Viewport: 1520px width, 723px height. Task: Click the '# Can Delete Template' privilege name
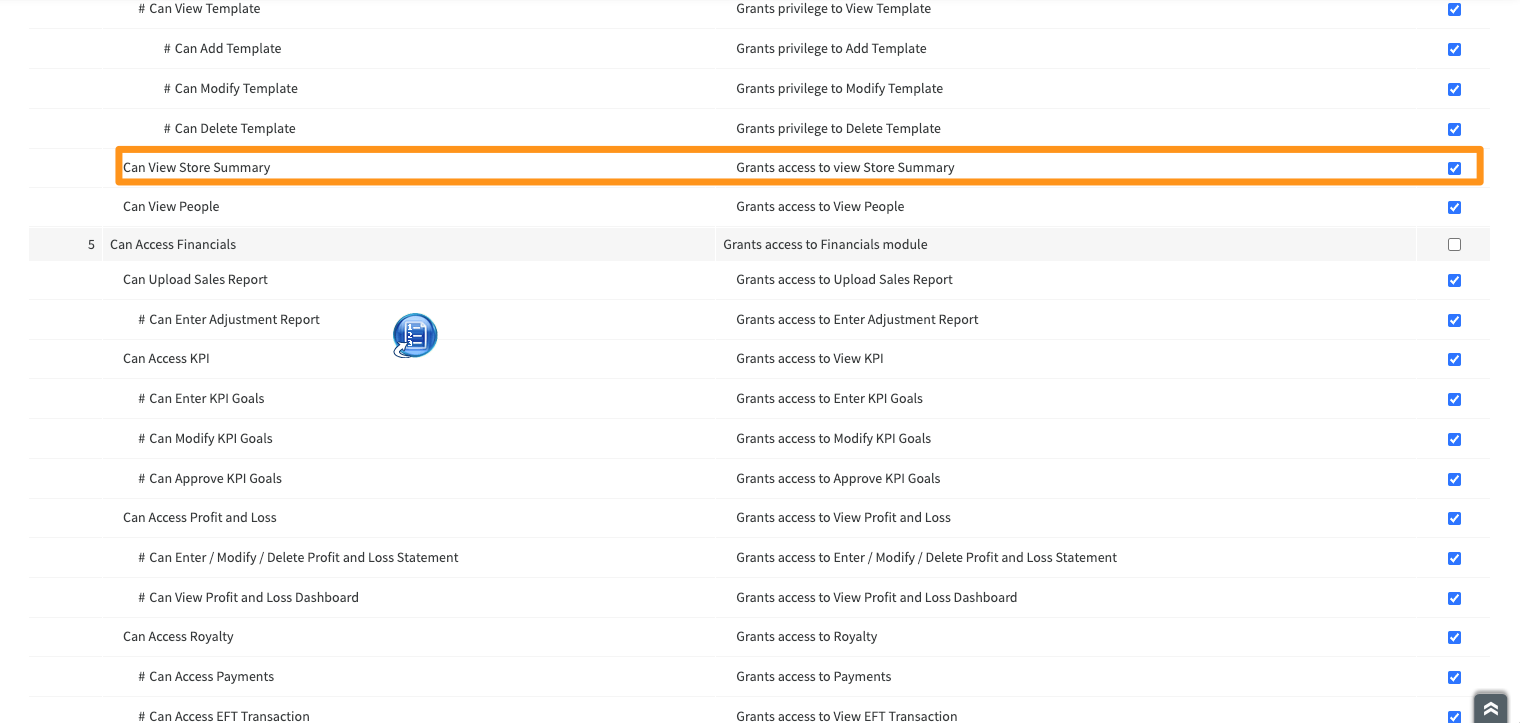[x=229, y=128]
